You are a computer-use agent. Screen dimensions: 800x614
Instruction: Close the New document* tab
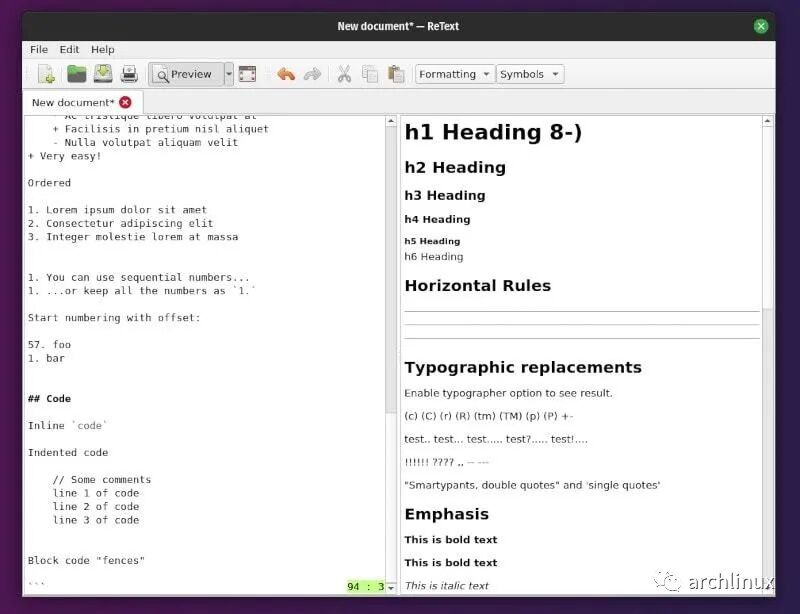125,103
